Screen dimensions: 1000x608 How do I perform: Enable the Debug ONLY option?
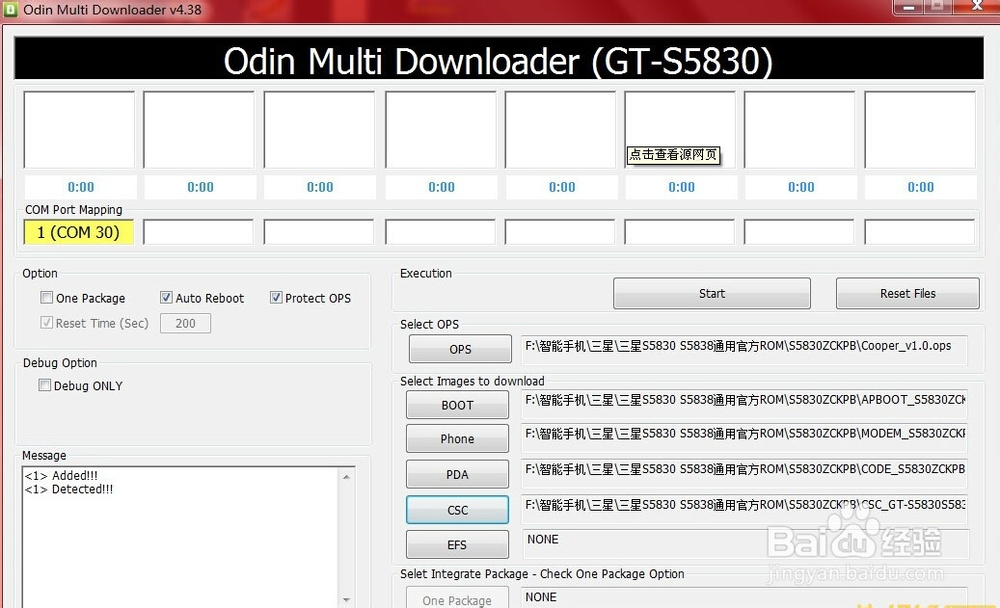point(45,385)
